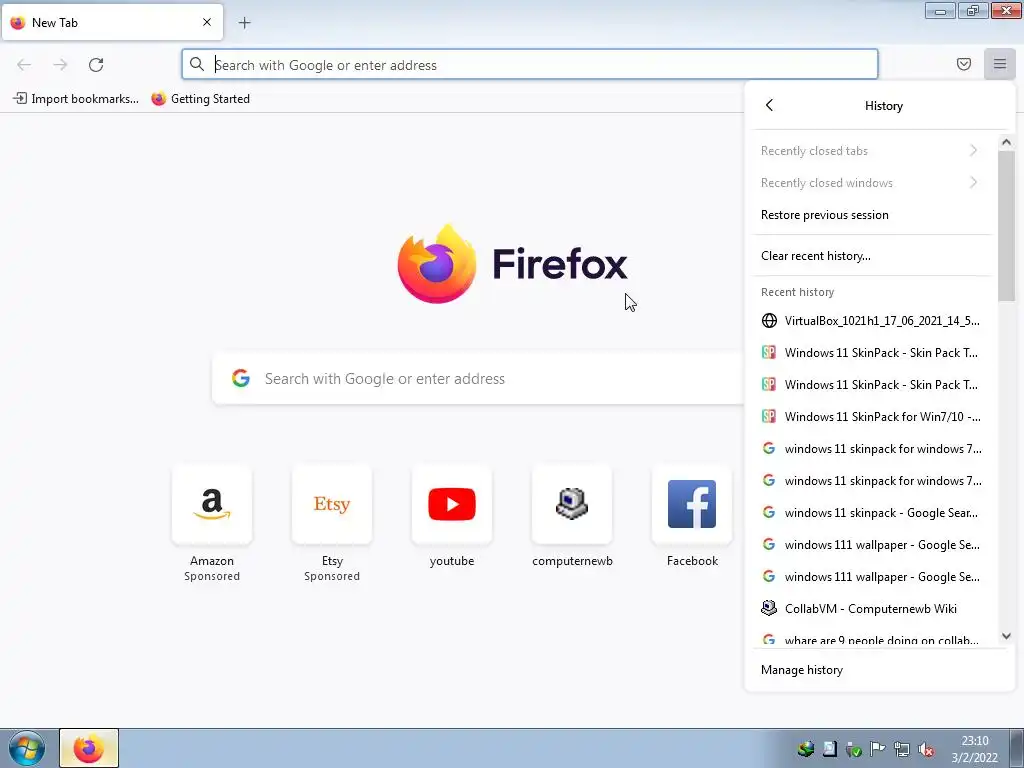Open Action Center flag tray icon
The width and height of the screenshot is (1024, 768).
tap(878, 750)
